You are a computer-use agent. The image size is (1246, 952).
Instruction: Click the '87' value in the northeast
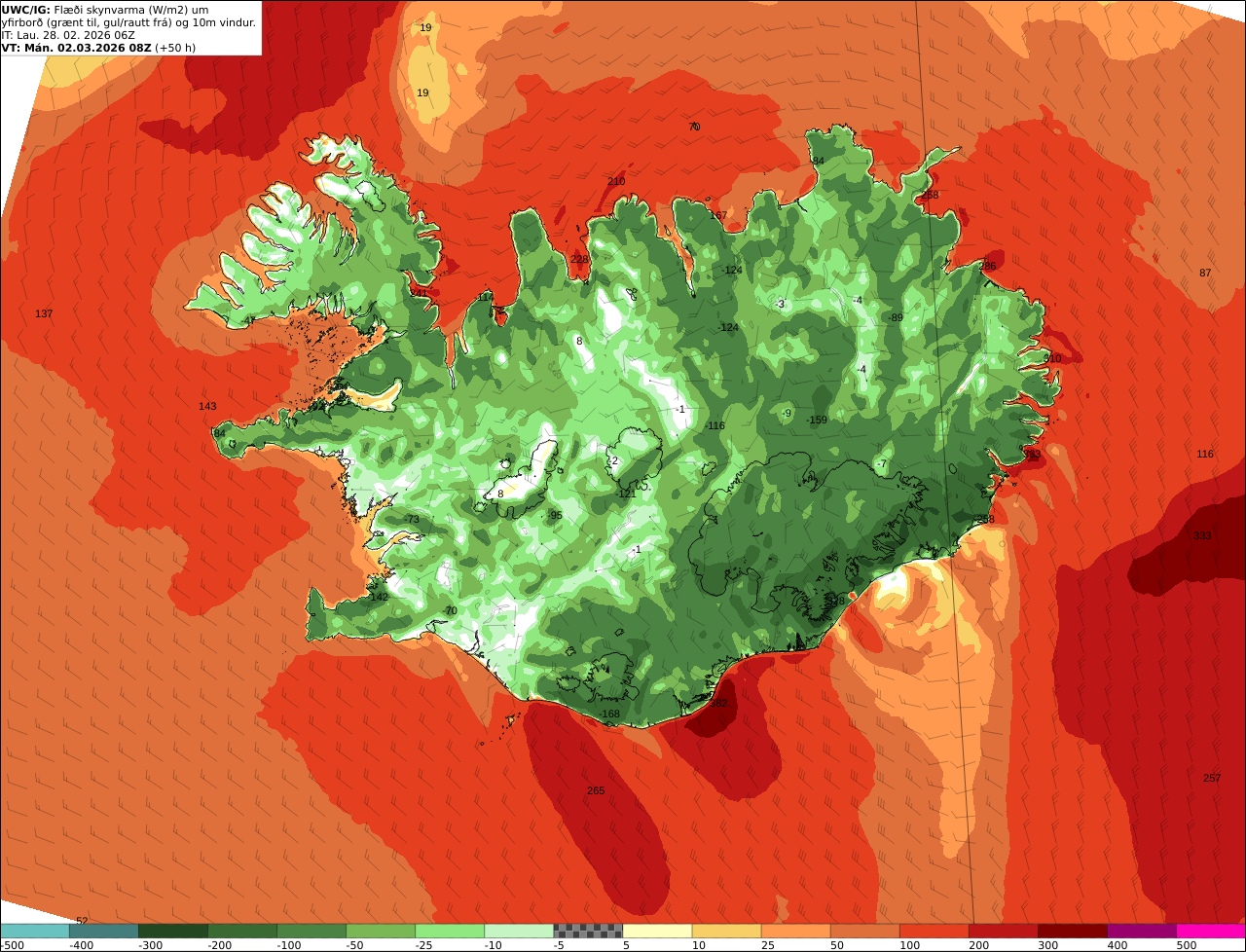tap(1205, 273)
